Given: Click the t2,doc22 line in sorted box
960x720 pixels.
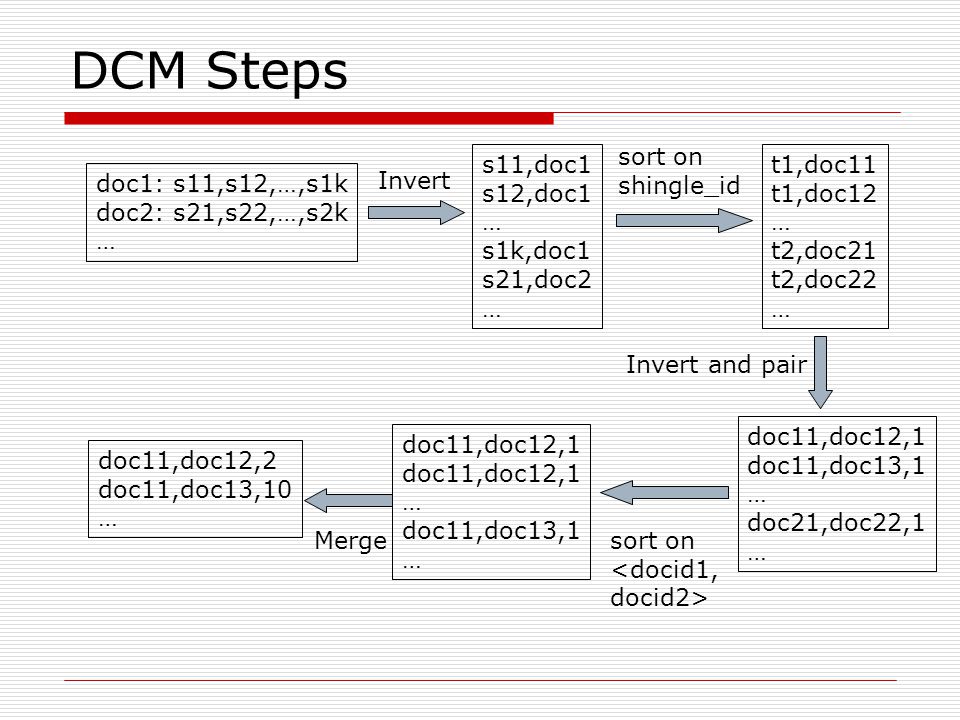Looking at the screenshot, I should point(823,280).
